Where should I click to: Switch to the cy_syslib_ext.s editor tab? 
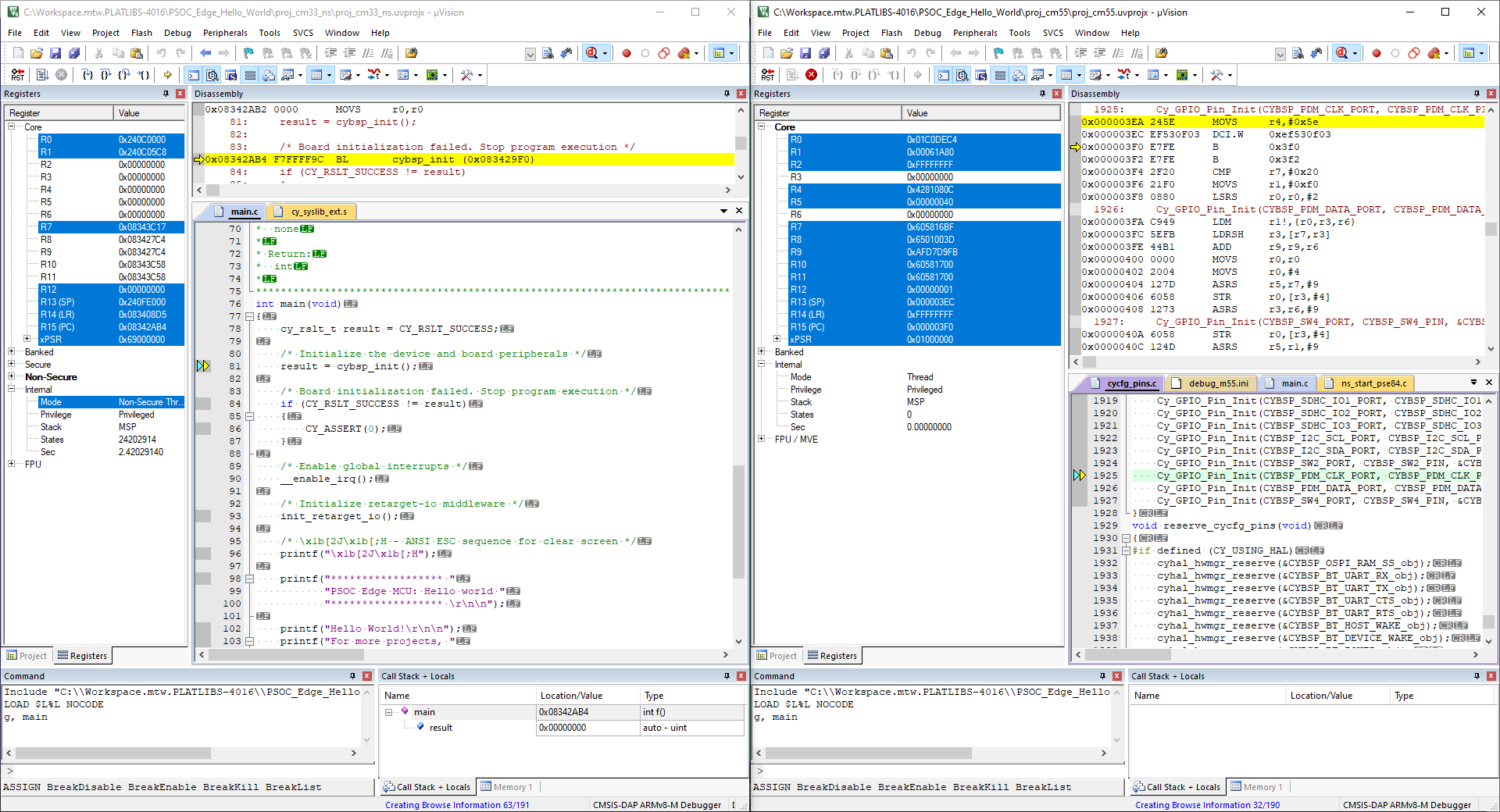click(318, 212)
